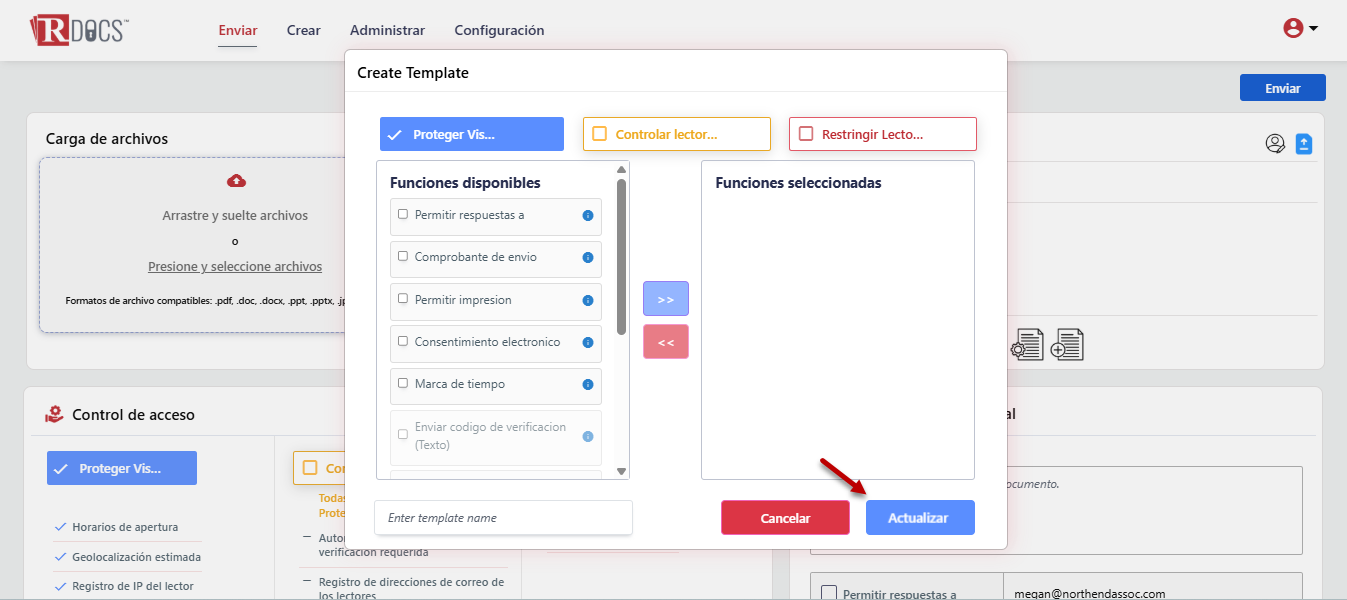This screenshot has height=600, width=1347.
Task: Click the document with plus icon
Action: [1067, 345]
